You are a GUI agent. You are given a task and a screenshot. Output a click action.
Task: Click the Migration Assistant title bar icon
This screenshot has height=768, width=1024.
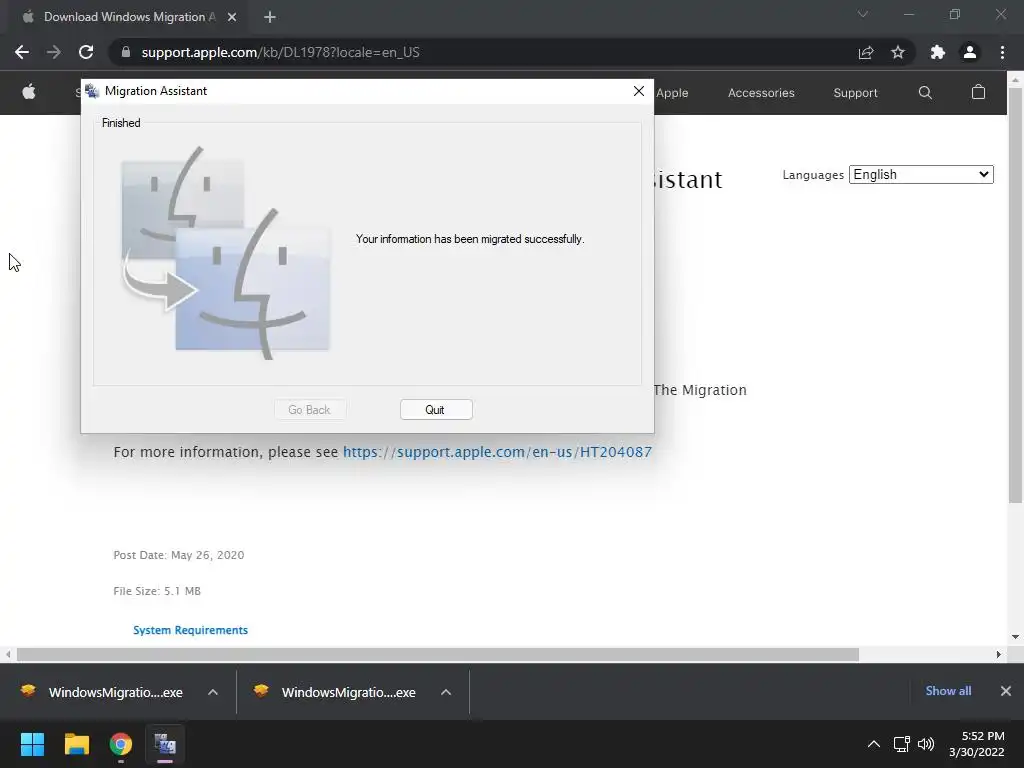92,91
